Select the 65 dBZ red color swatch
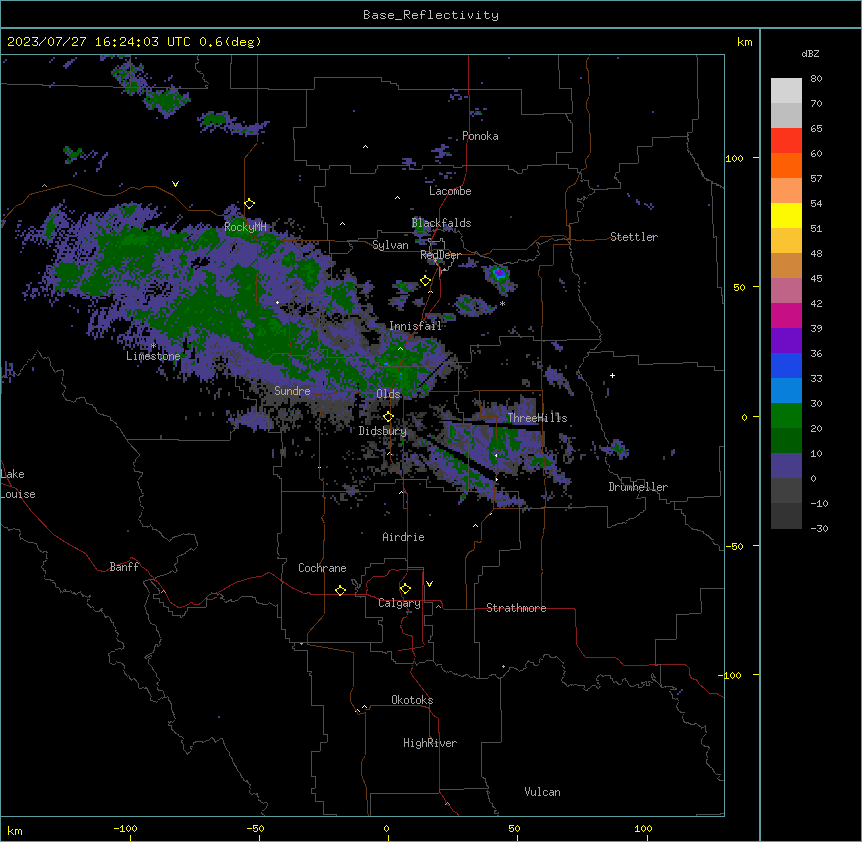Screen dimensions: 862x842 tap(786, 140)
